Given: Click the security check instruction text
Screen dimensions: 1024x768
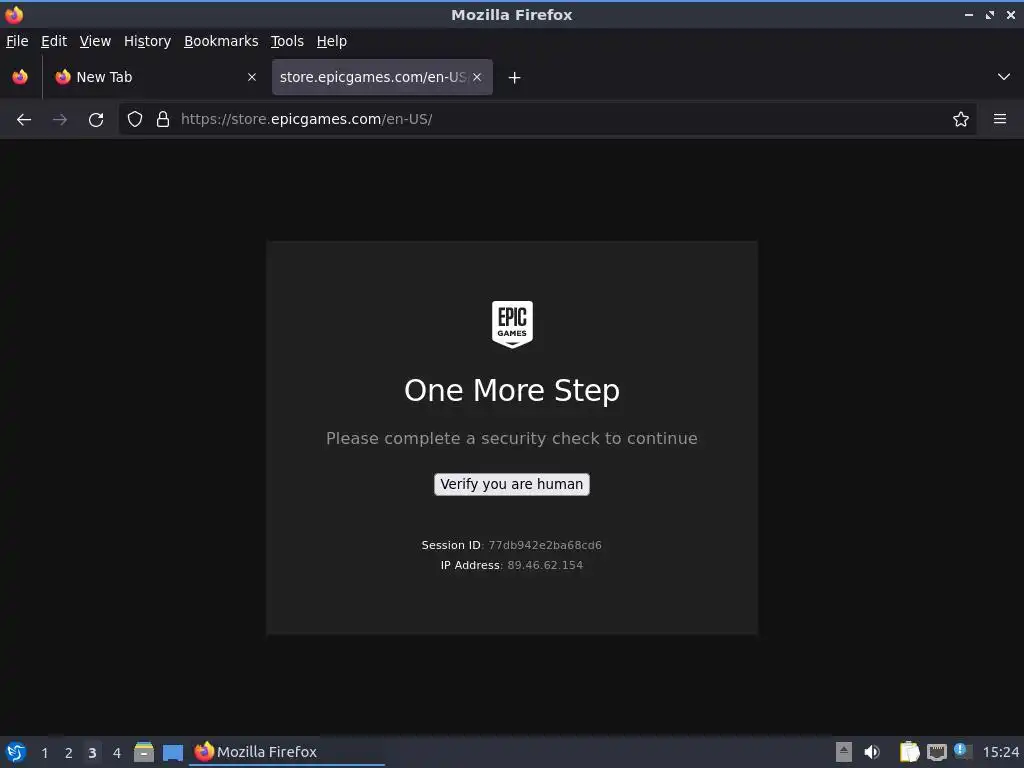Looking at the screenshot, I should click(512, 438).
